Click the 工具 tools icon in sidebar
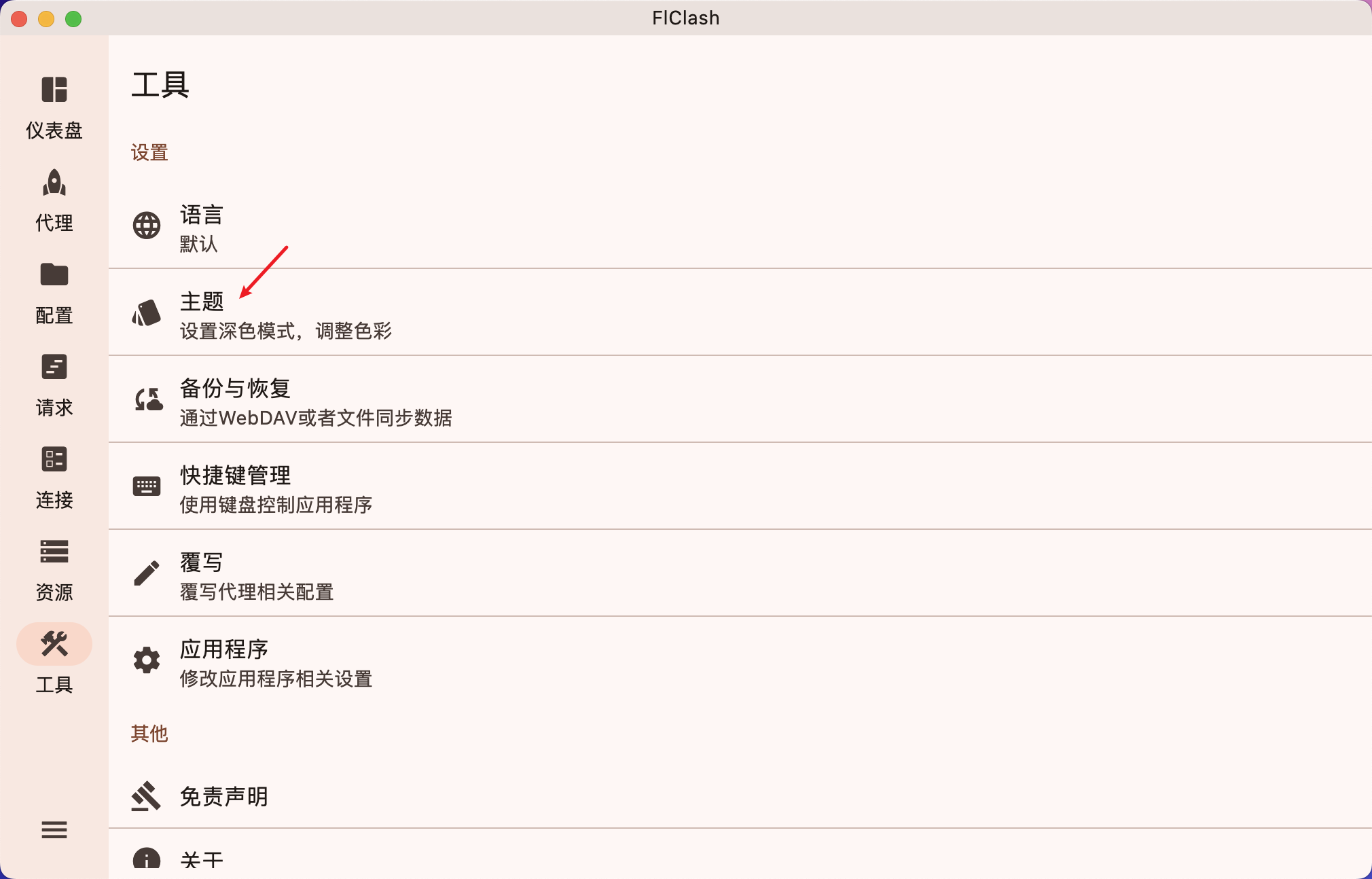 54,644
